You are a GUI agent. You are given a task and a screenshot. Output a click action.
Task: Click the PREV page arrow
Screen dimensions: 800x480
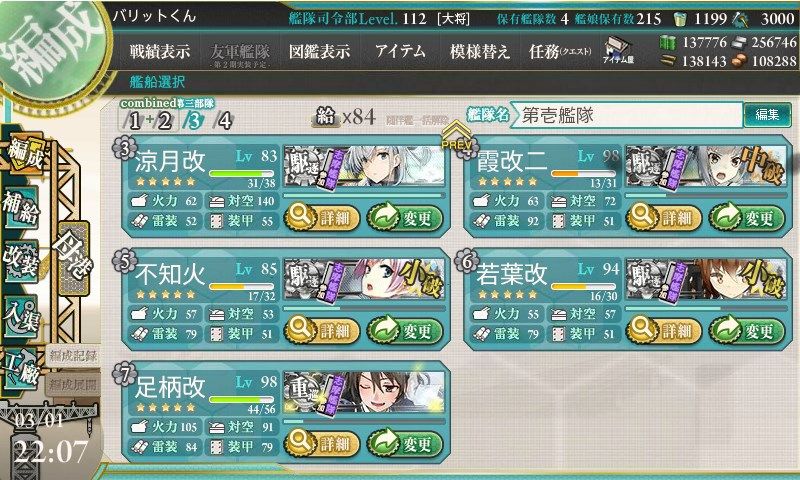click(x=457, y=136)
